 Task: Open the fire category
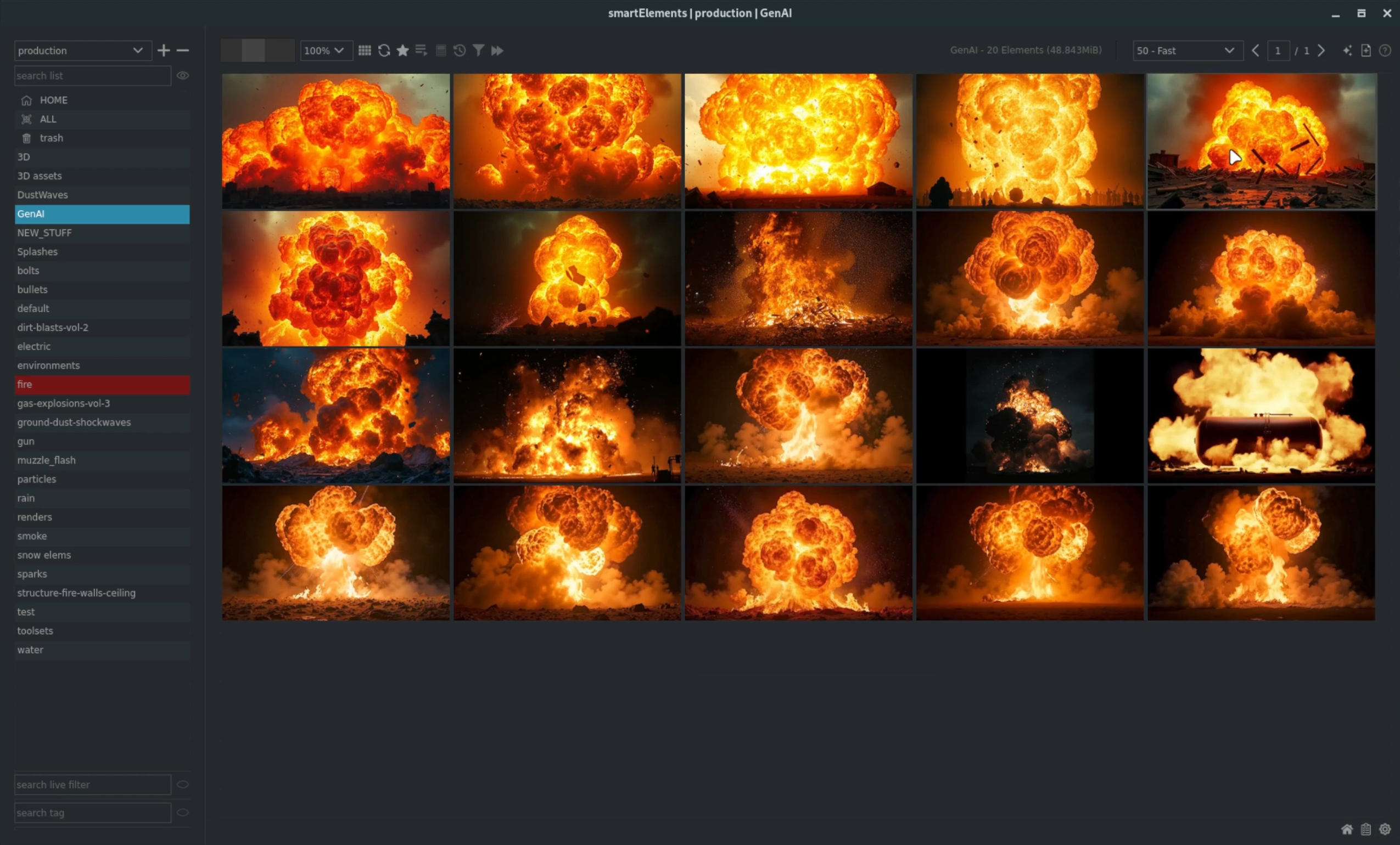click(102, 385)
